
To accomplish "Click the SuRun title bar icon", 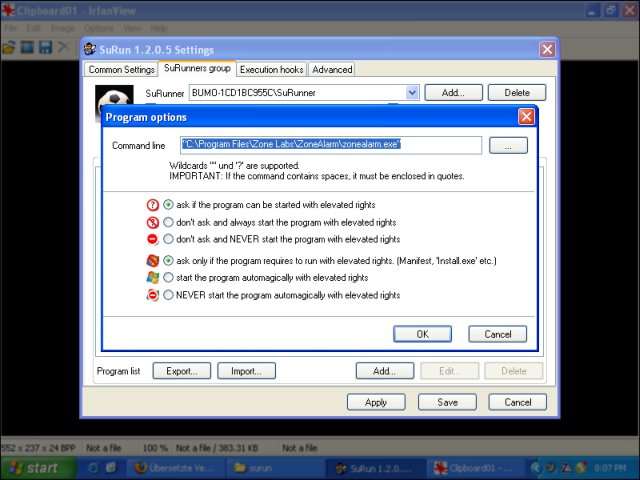I will (x=90, y=49).
